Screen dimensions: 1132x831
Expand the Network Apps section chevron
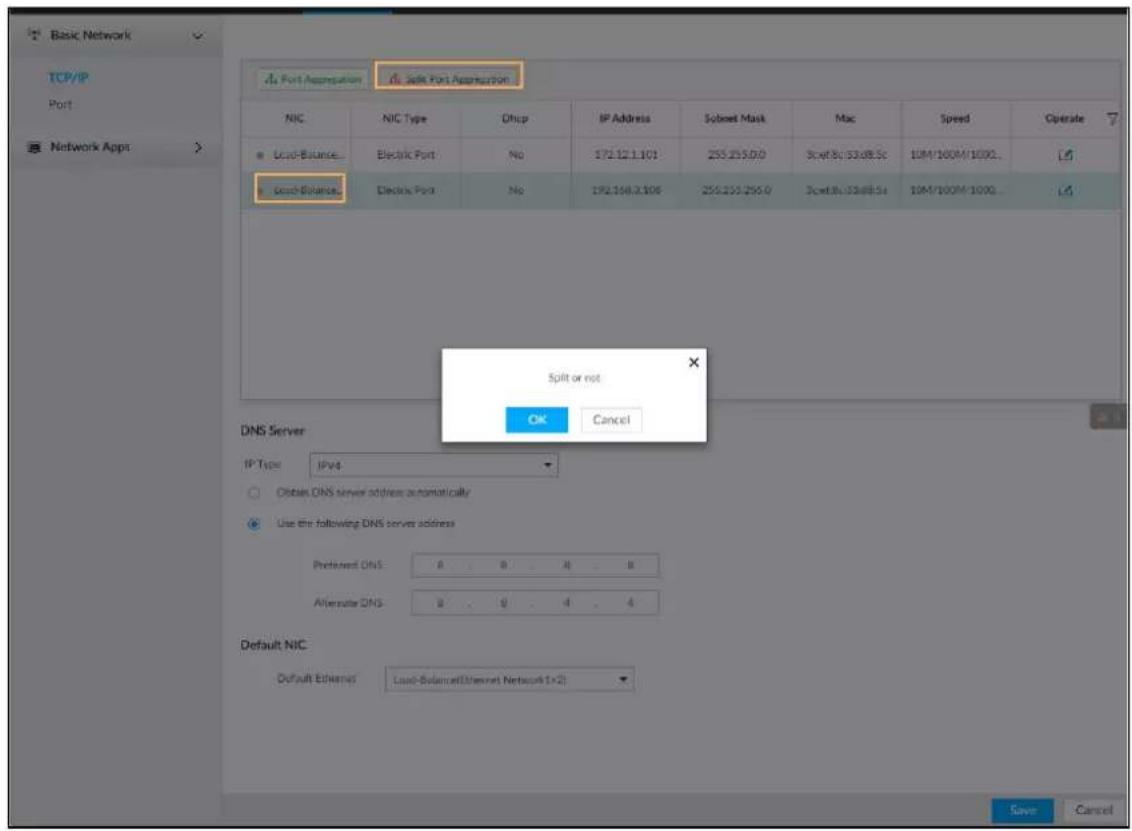pyautogui.click(x=198, y=147)
